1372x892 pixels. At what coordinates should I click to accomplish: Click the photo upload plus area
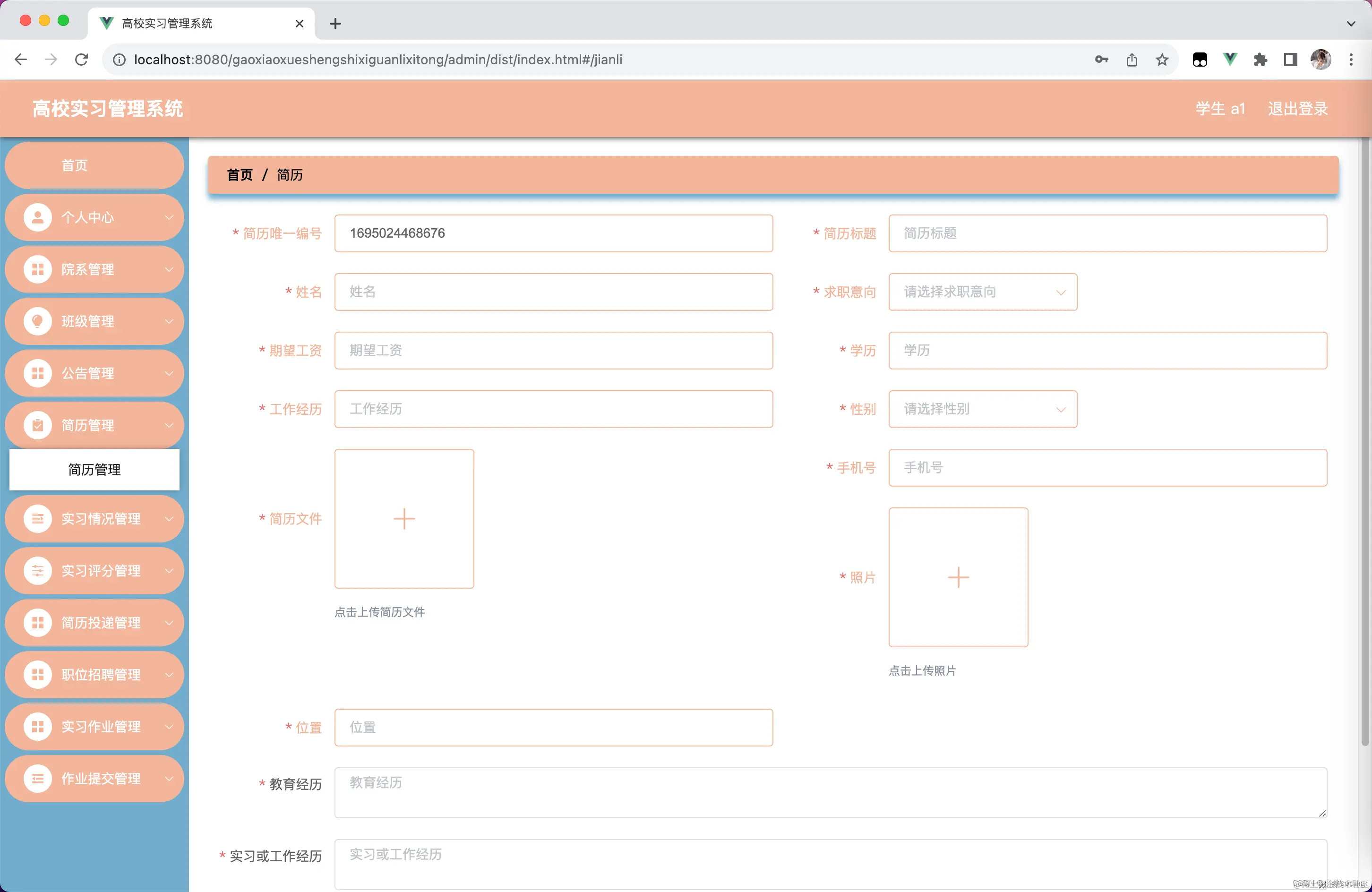958,577
